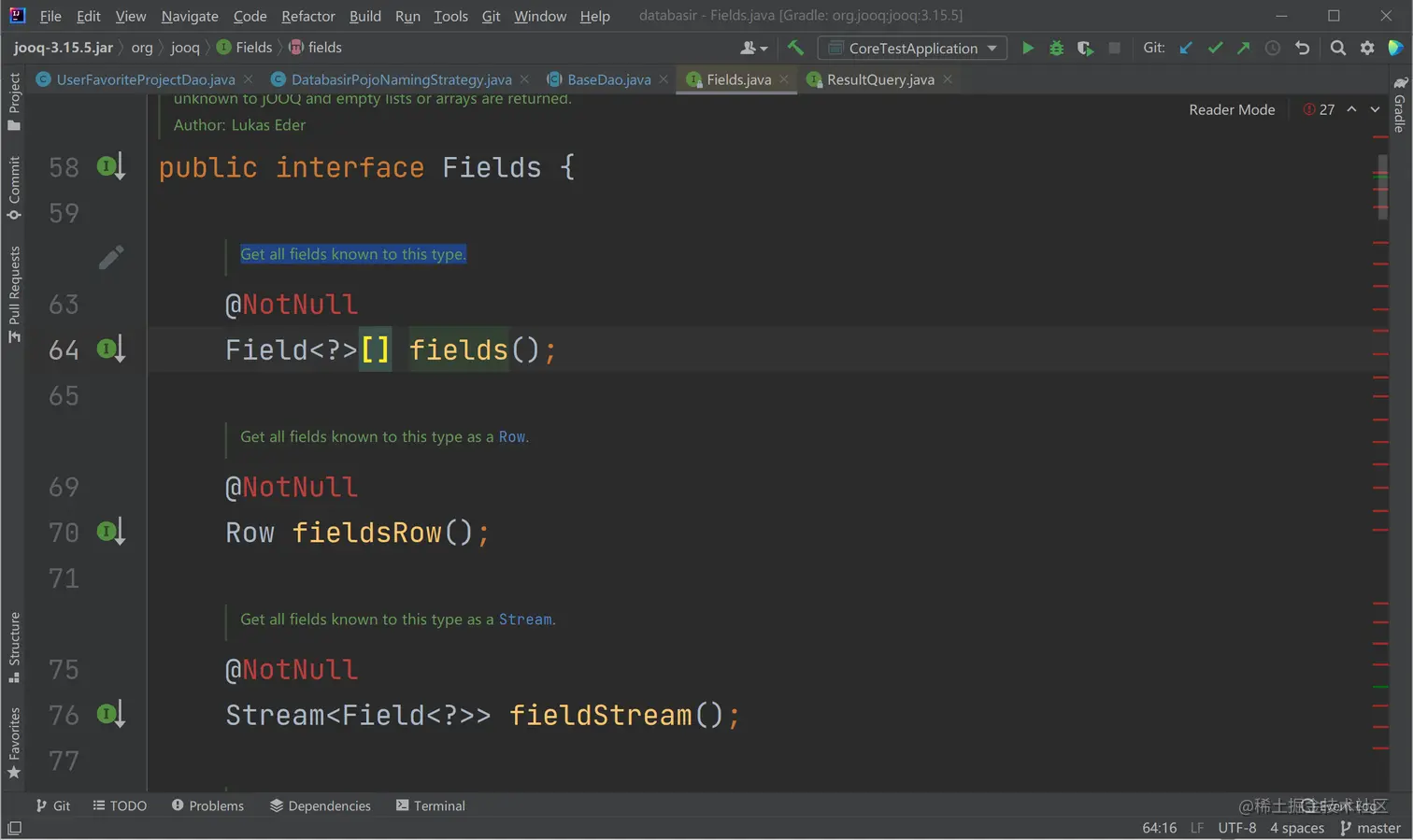This screenshot has height=840, width=1413.
Task: Open the user account dropdown in toolbar
Action: 754,48
